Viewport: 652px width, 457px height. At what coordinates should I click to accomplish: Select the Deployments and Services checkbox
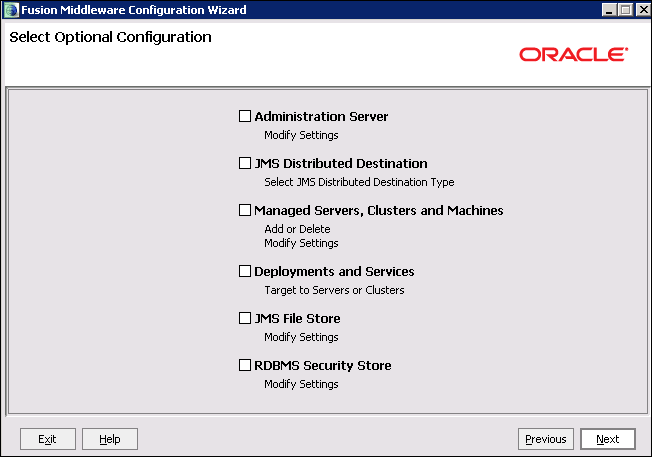[245, 271]
